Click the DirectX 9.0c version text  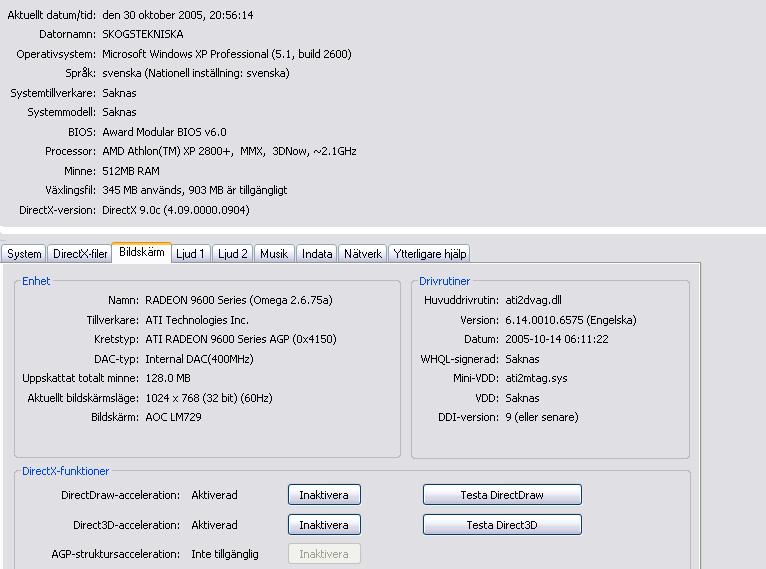coord(176,210)
